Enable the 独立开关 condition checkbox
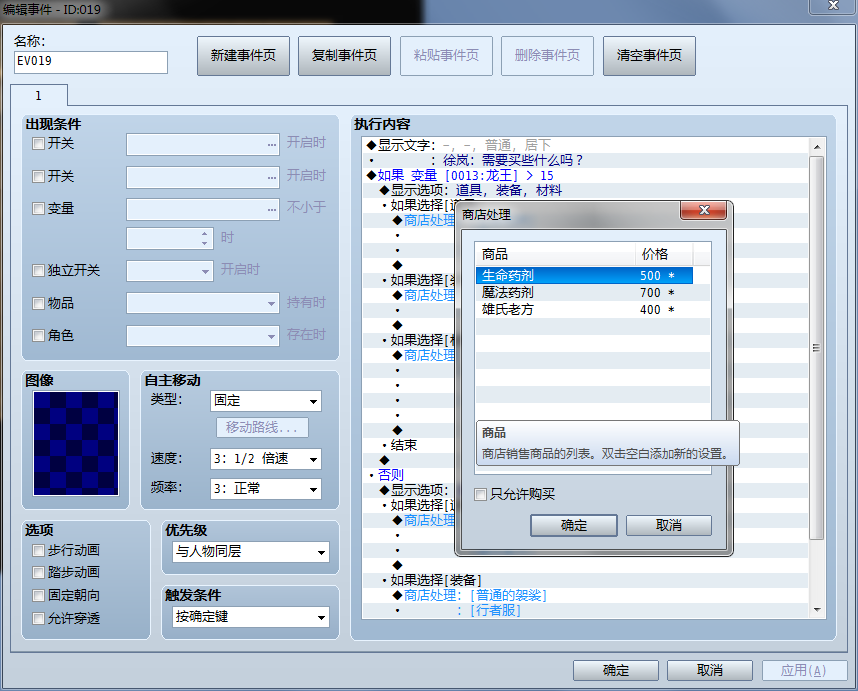 [x=38, y=270]
